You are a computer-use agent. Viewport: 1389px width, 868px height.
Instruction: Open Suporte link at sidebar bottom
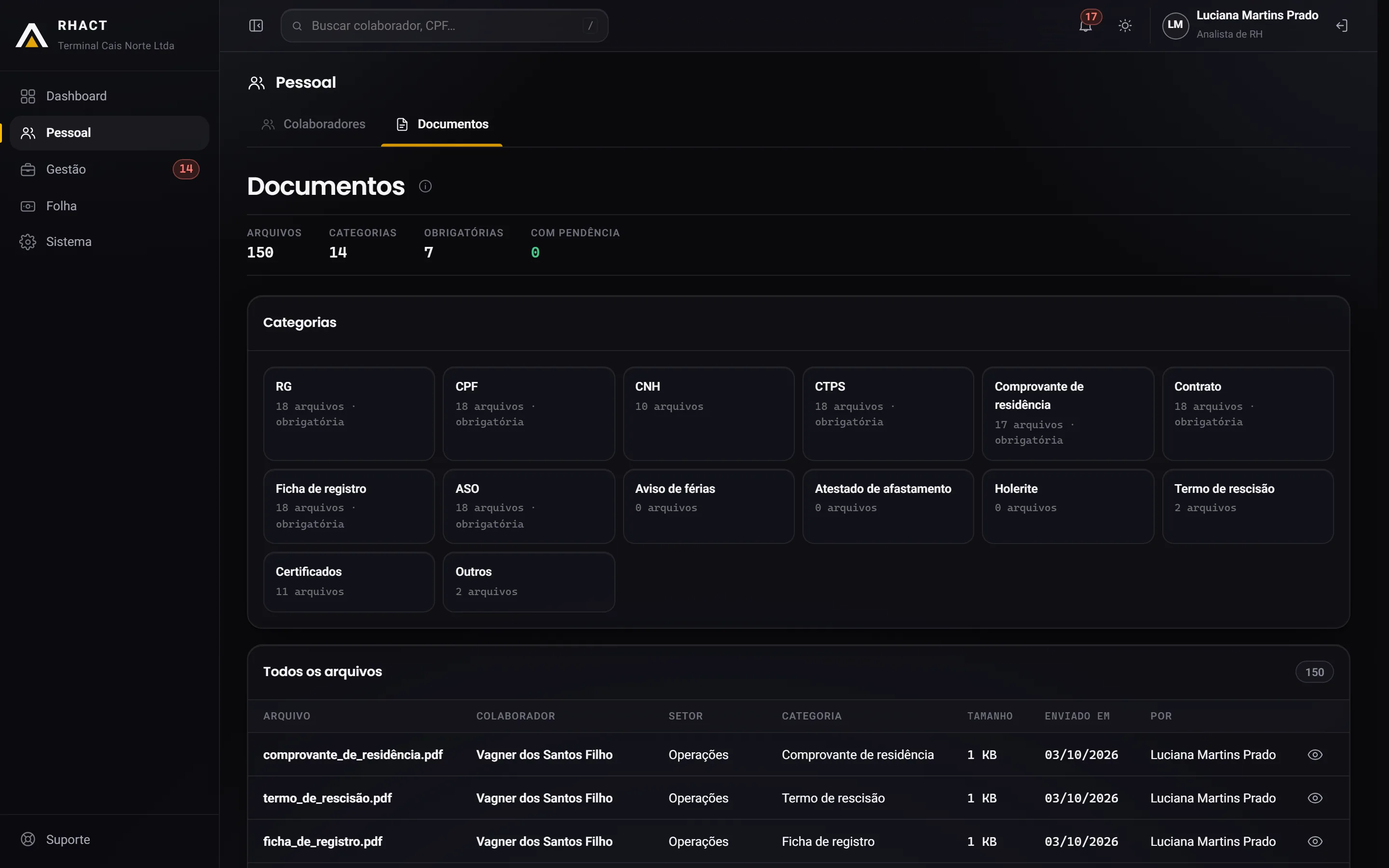tap(109, 839)
